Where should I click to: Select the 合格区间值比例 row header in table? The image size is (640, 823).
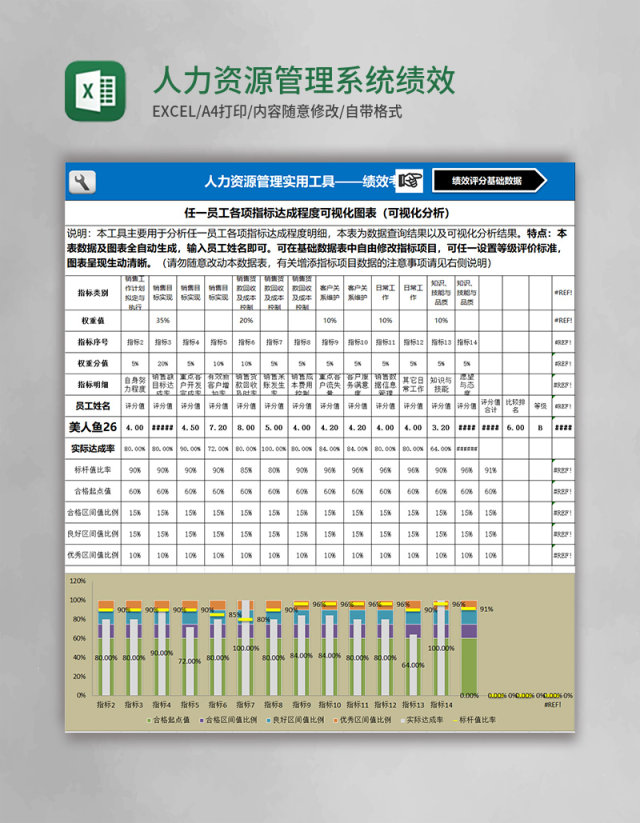93,513
